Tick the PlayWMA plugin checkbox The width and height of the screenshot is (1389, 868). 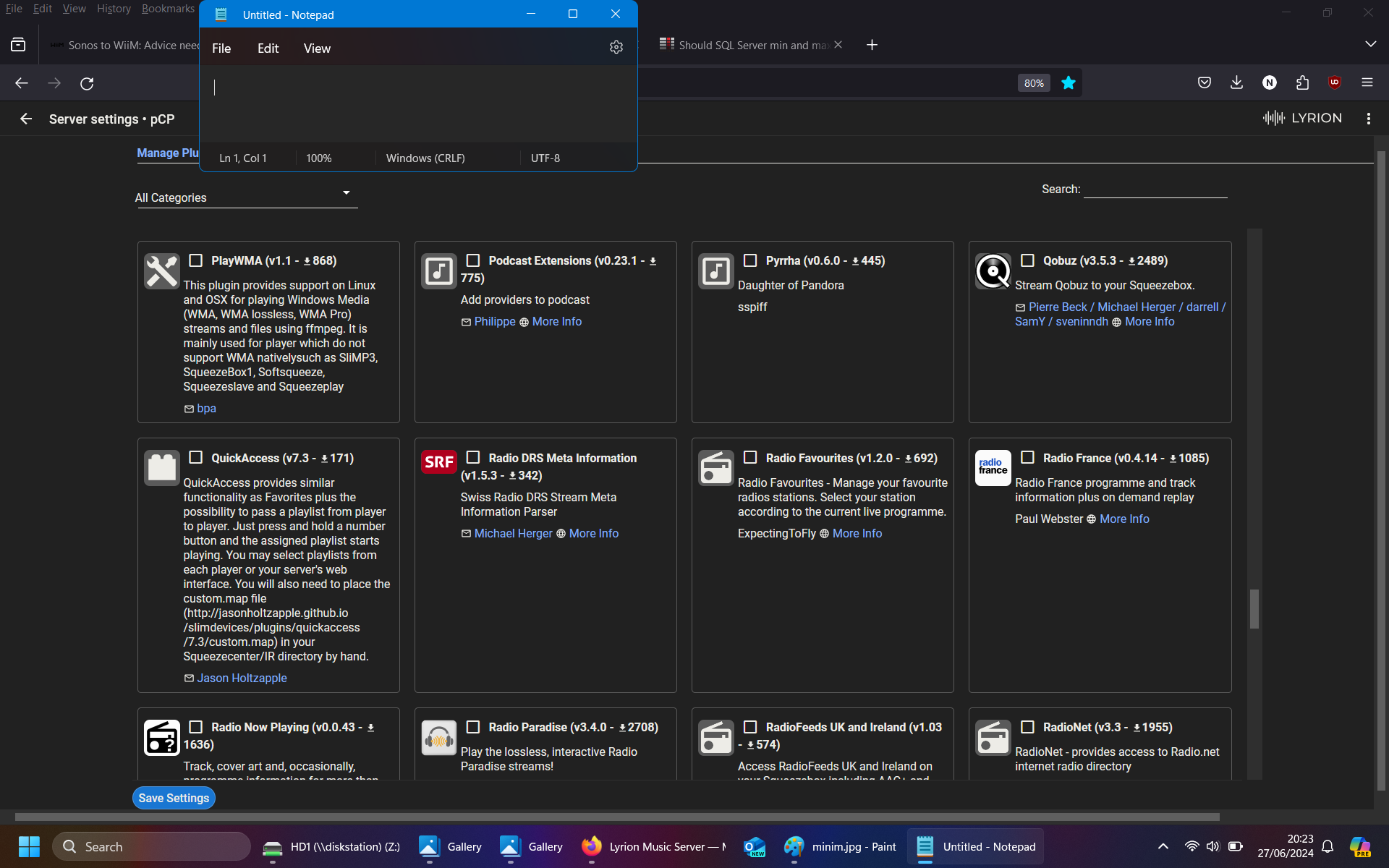pyautogui.click(x=195, y=260)
